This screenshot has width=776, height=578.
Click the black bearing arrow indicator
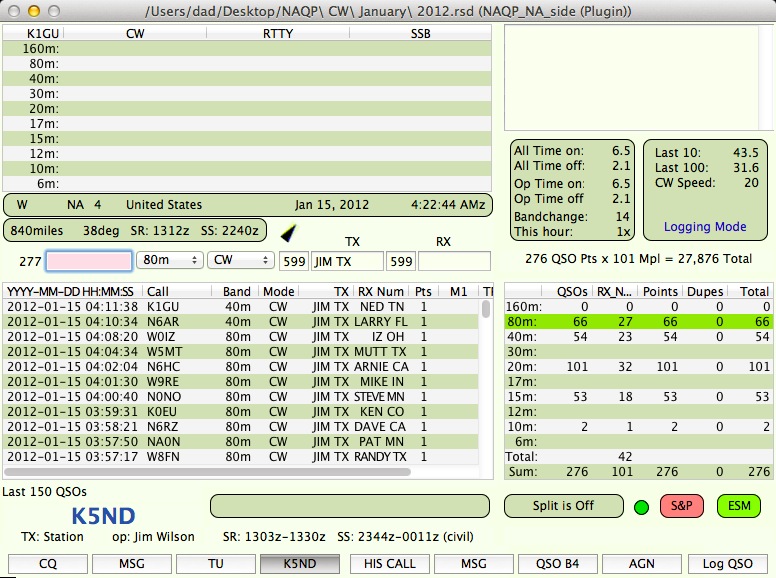click(x=289, y=233)
